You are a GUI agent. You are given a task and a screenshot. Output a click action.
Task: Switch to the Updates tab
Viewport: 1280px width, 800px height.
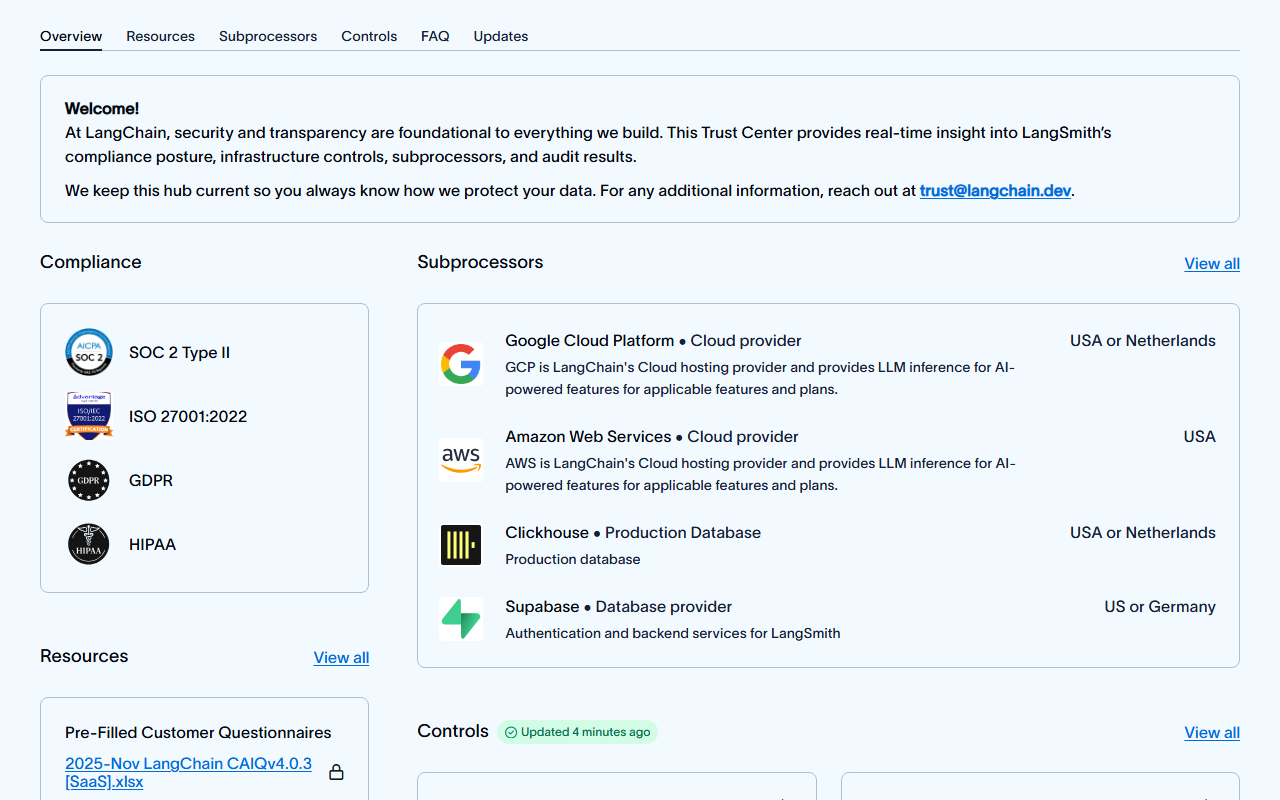click(501, 36)
